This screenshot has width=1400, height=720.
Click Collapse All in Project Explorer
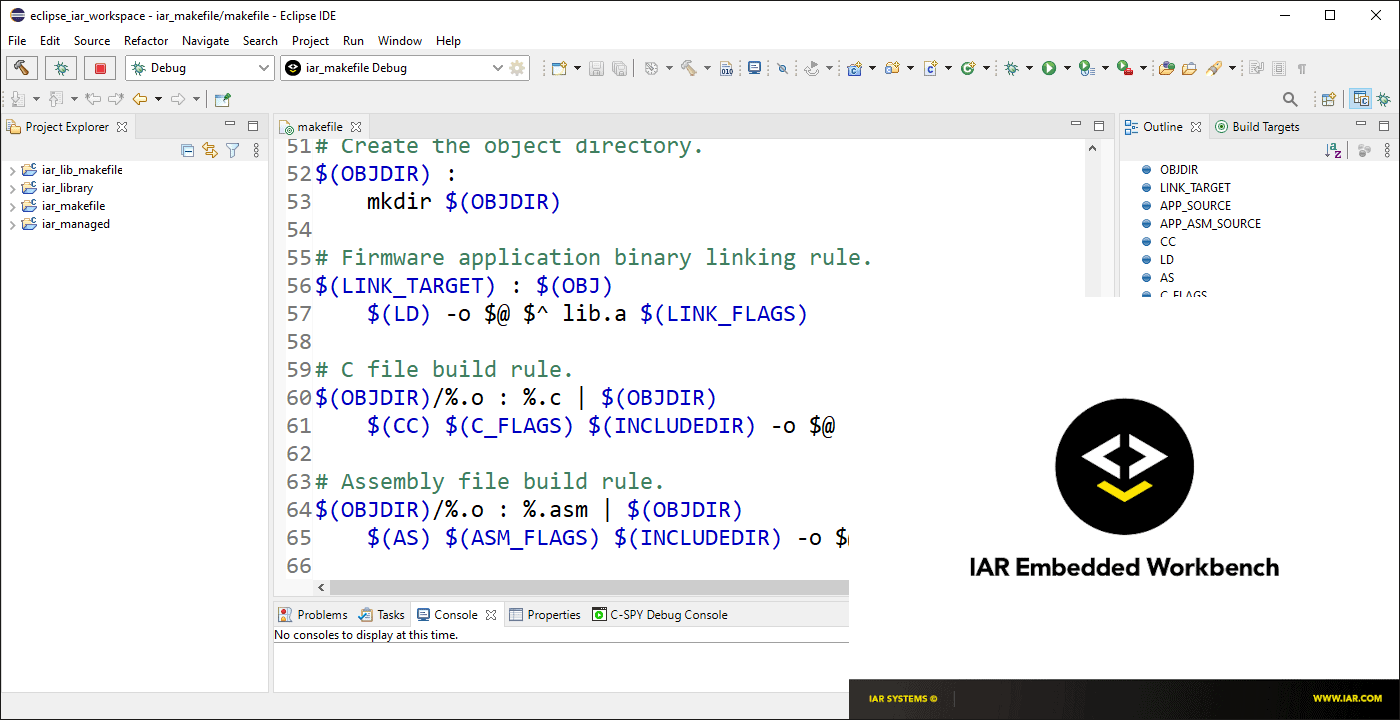[187, 150]
